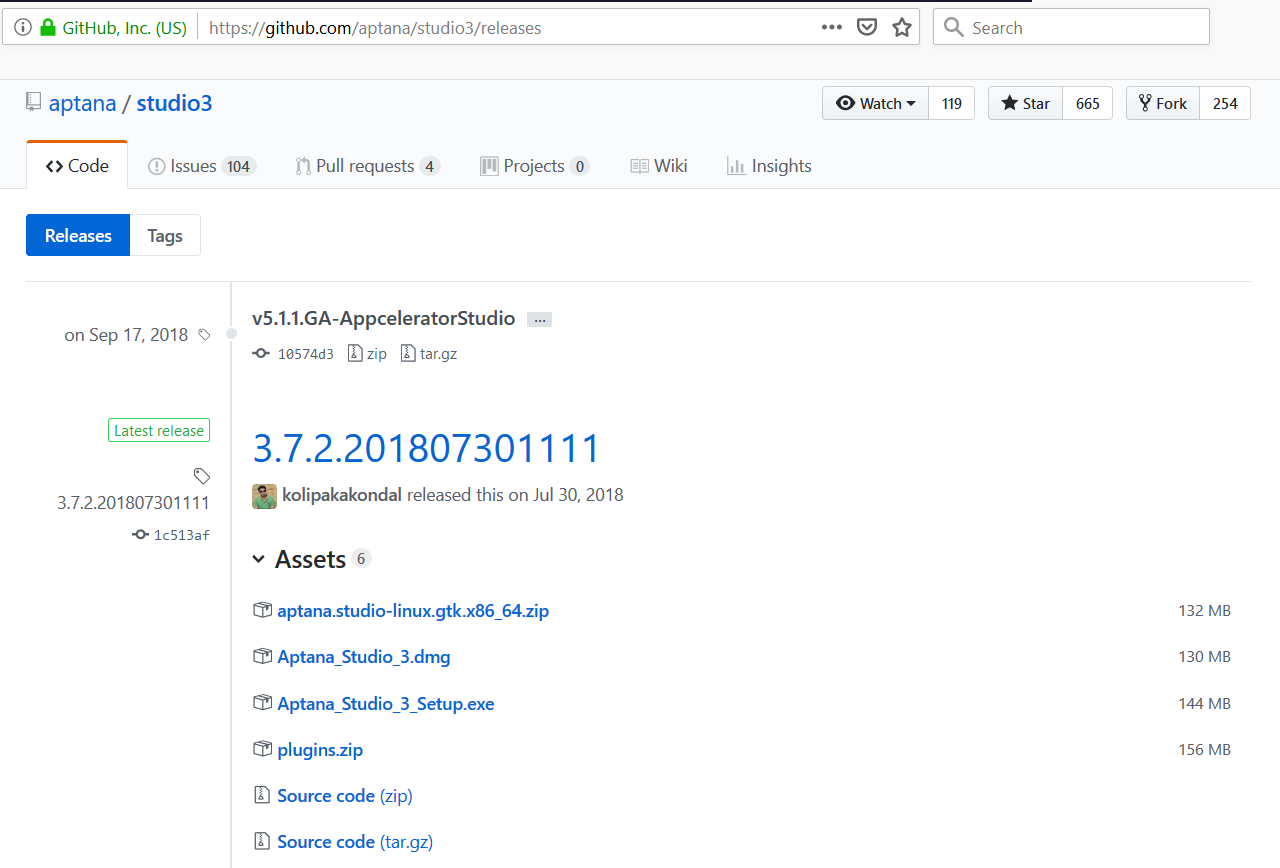1280x868 pixels.
Task: Open the 3.7.2.201807301111 tag in sidebar
Action: click(x=133, y=503)
